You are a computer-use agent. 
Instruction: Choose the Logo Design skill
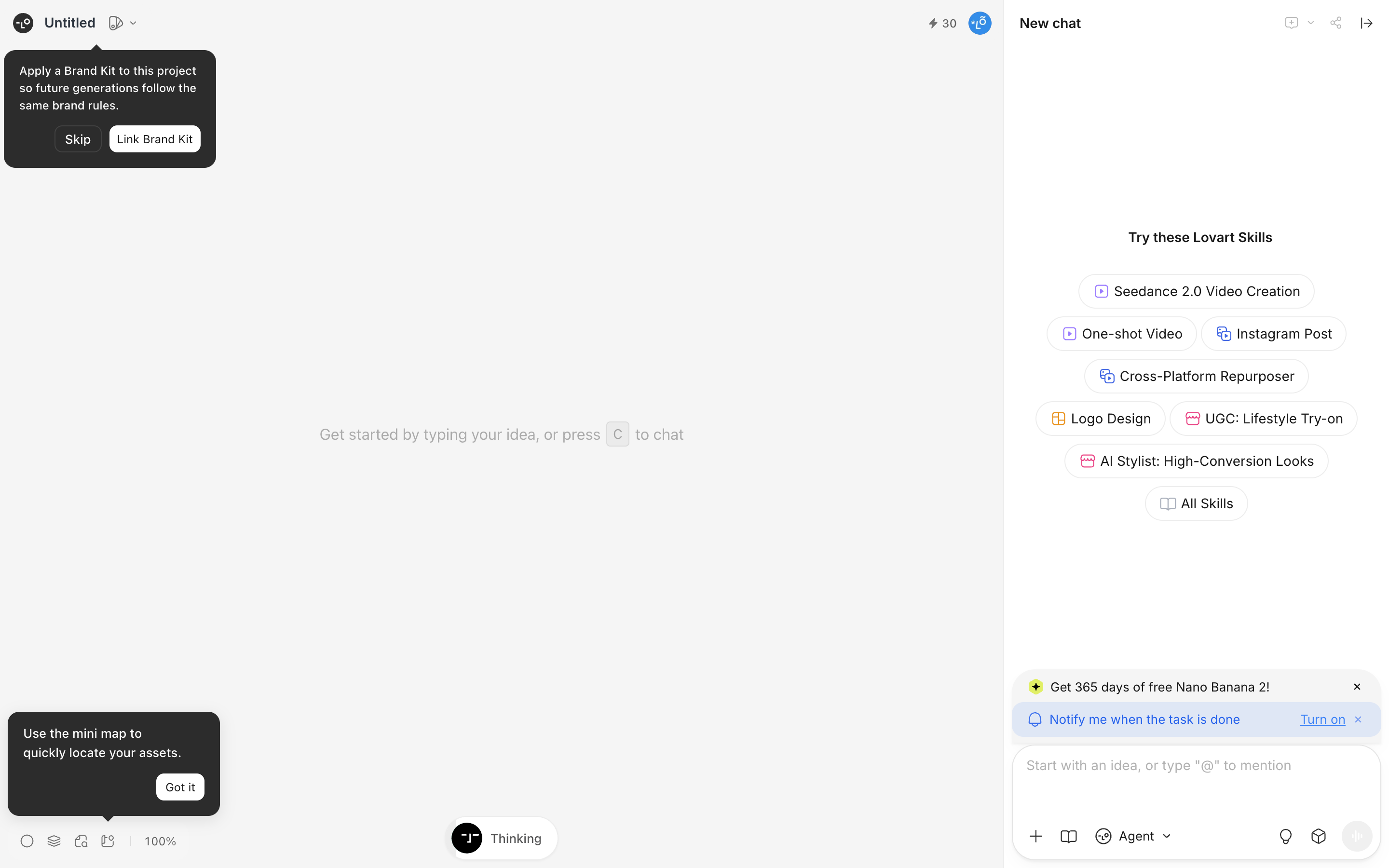1100,419
